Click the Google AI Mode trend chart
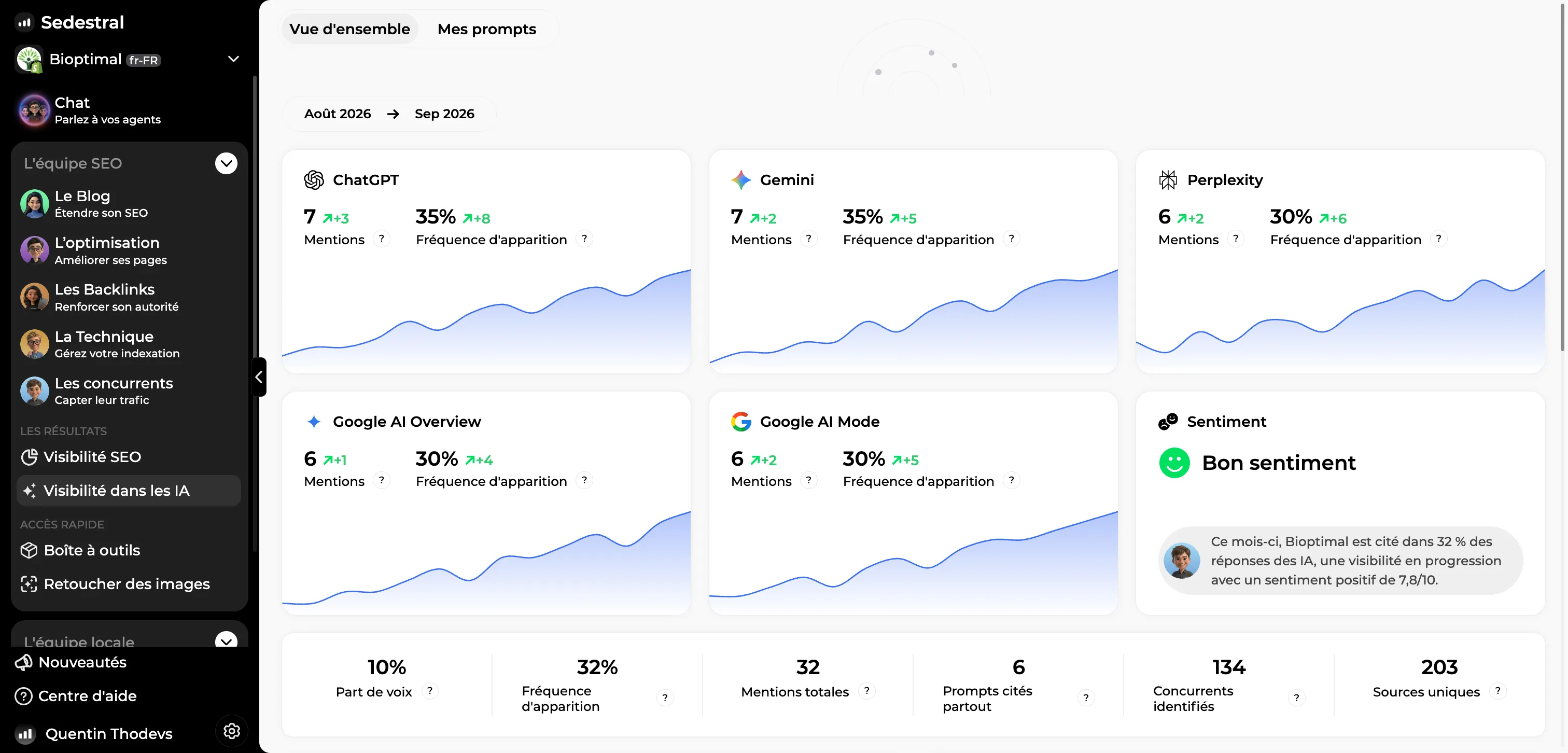 [x=913, y=563]
